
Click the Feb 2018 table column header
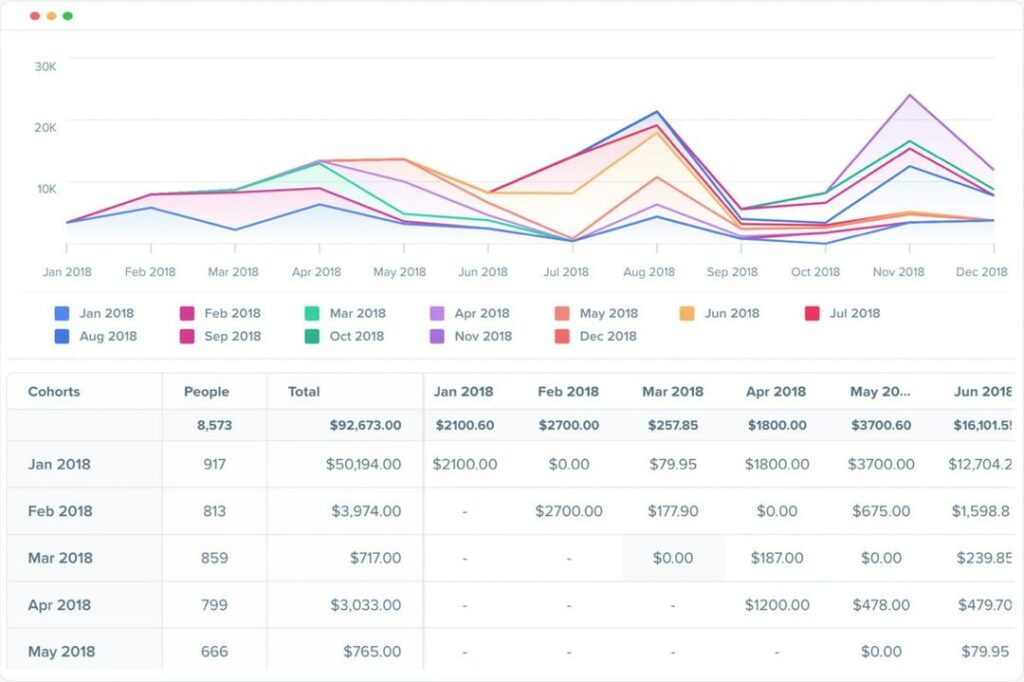click(568, 392)
